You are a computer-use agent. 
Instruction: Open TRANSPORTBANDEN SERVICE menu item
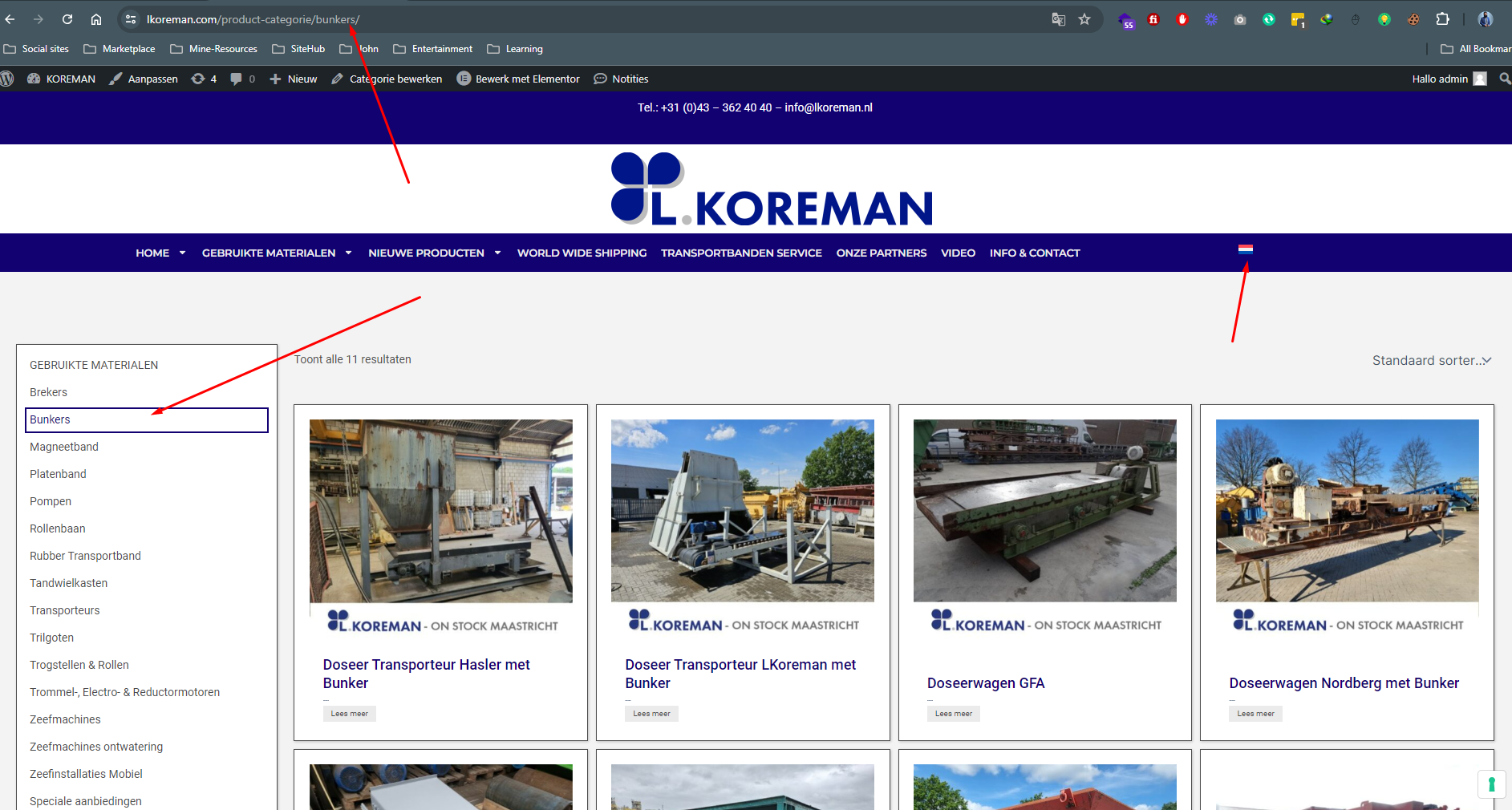pyautogui.click(x=741, y=253)
